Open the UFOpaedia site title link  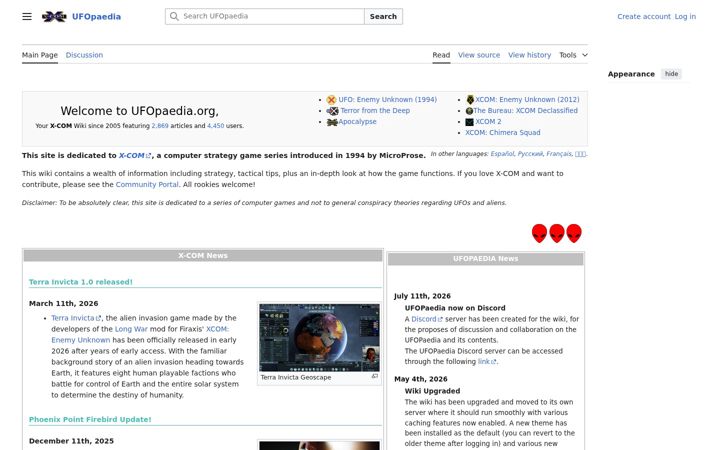point(96,17)
